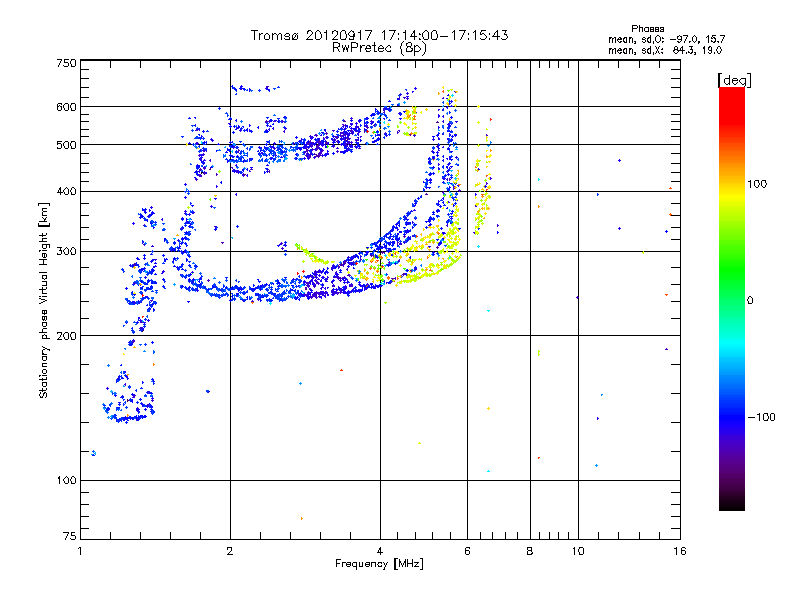Click the x-axis tick label "10"

point(578,551)
